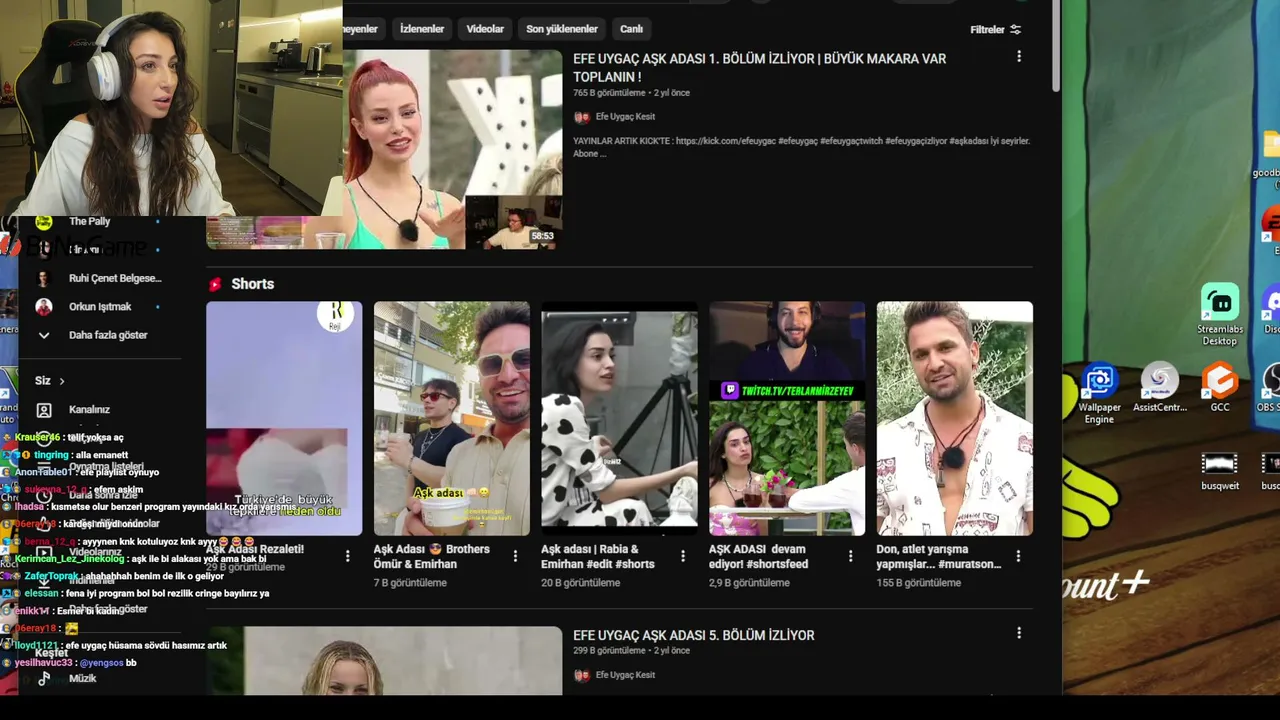Select the busqweit file on the desktop
The height and width of the screenshot is (720, 1280).
tap(1220, 471)
